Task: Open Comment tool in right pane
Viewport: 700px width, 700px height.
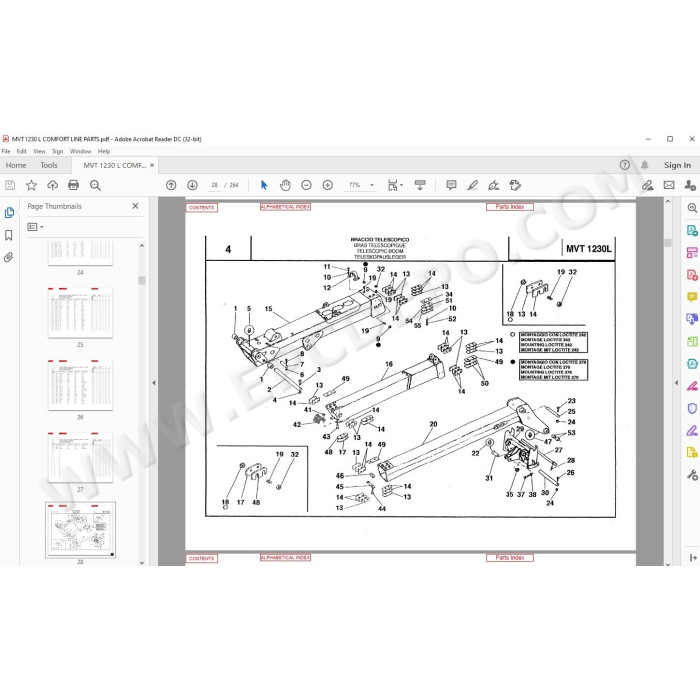Action: [692, 297]
